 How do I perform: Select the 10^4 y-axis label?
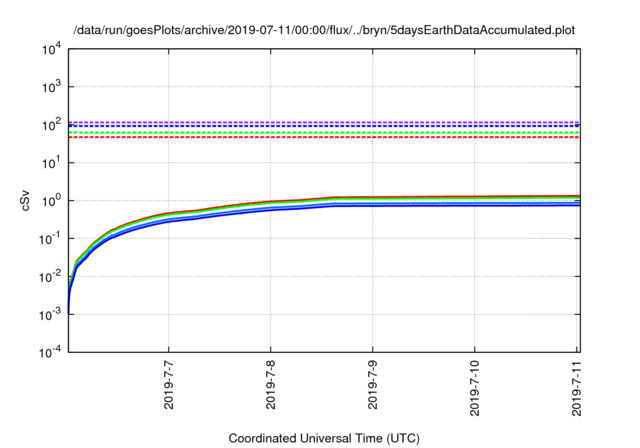[x=52, y=50]
